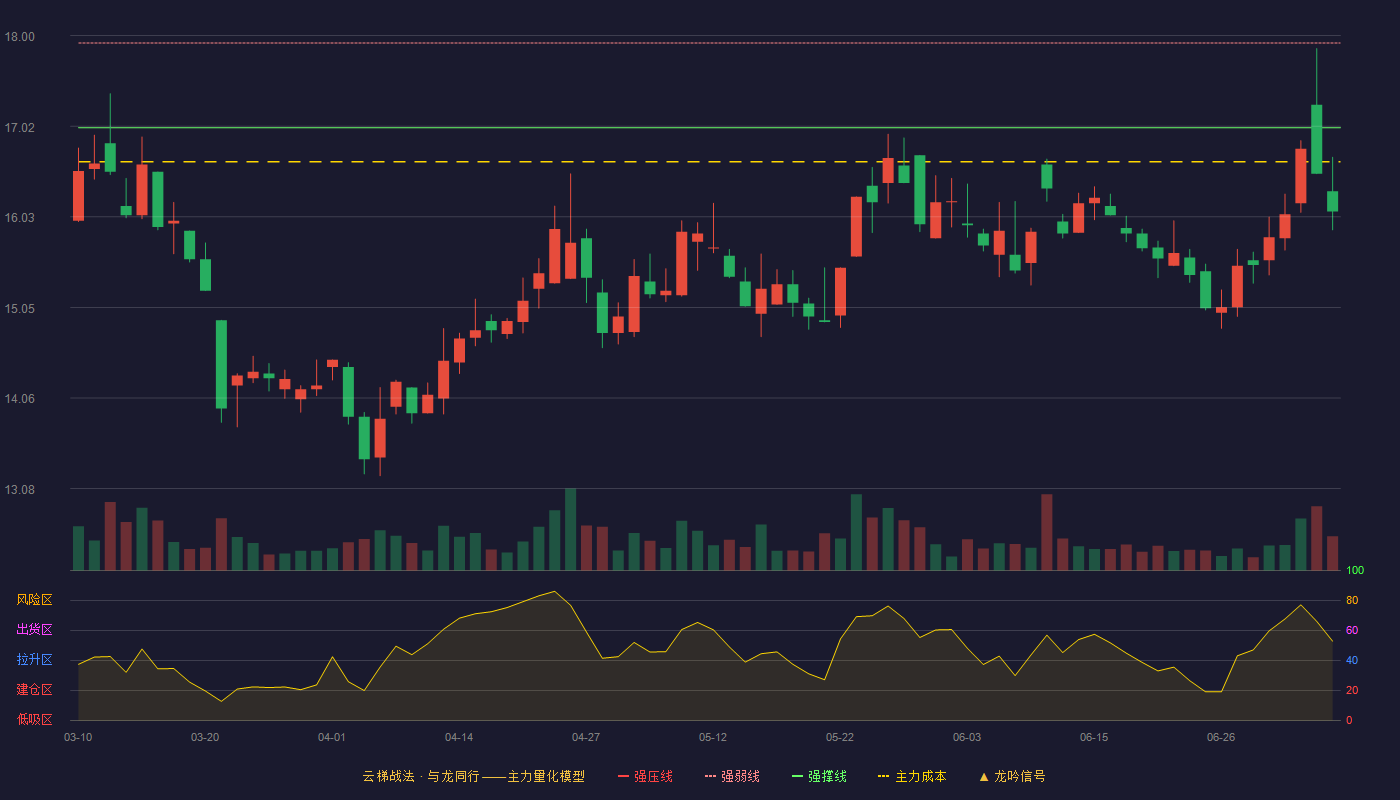Click the 06-03 date label
1400x800 pixels.
point(967,737)
